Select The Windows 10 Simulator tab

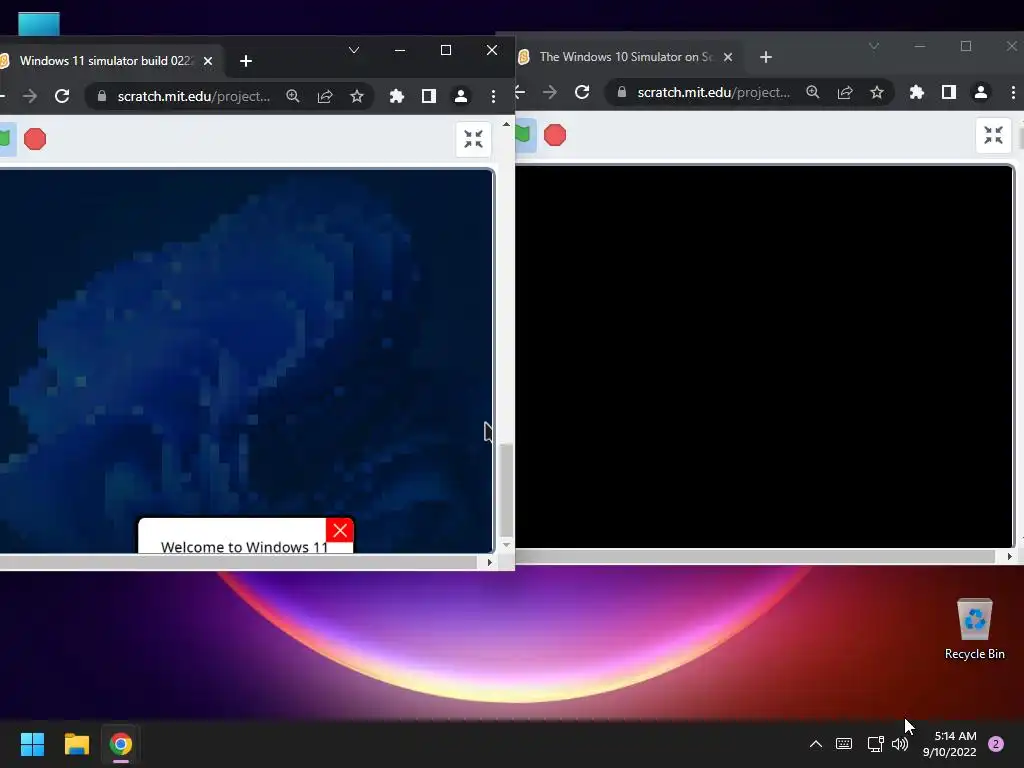pyautogui.click(x=626, y=57)
